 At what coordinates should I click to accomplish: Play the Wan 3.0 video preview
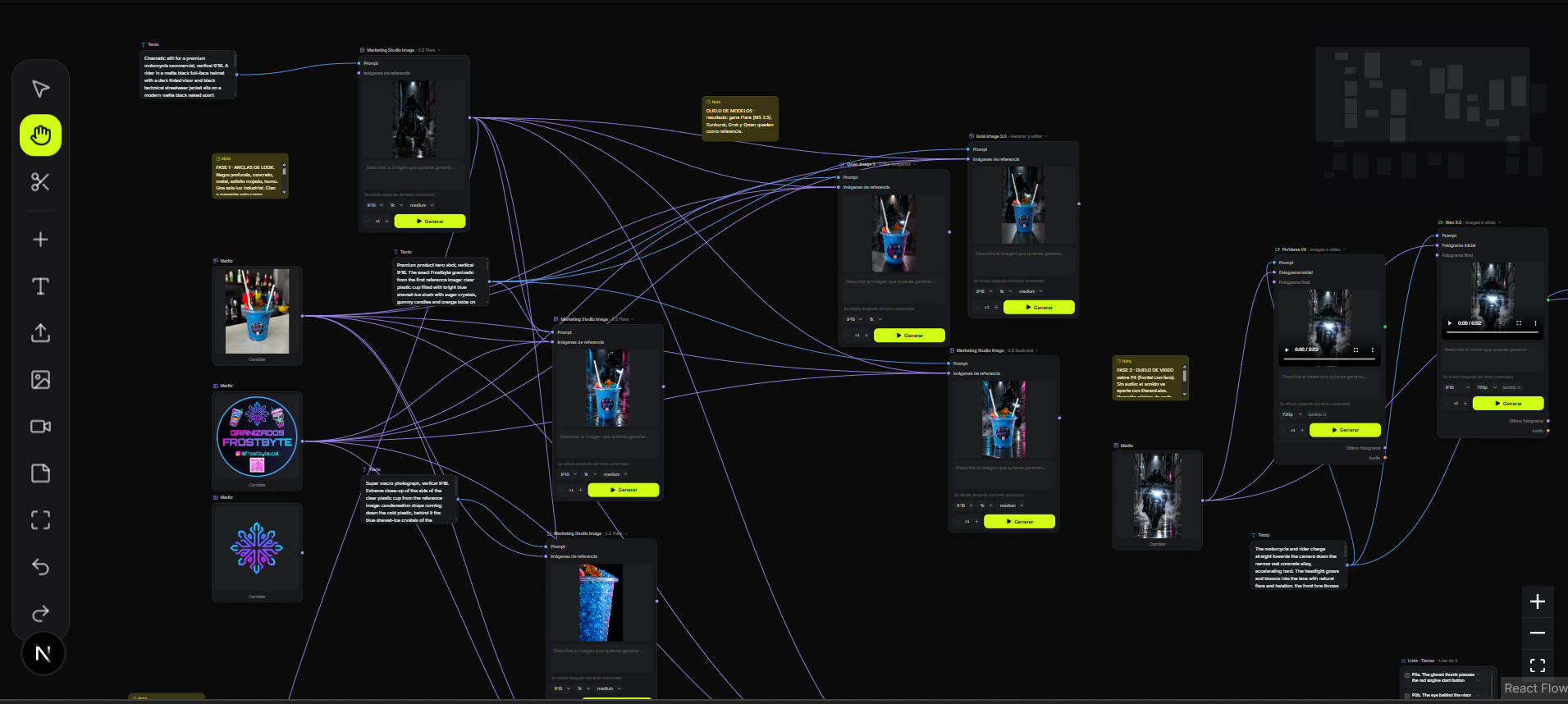[1450, 323]
